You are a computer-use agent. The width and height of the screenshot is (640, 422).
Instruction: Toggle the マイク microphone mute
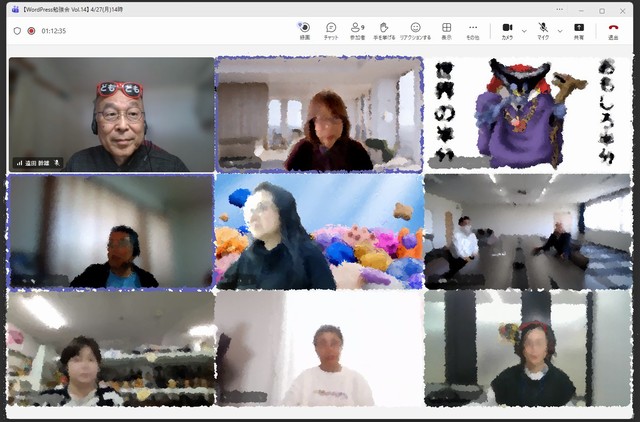543,30
